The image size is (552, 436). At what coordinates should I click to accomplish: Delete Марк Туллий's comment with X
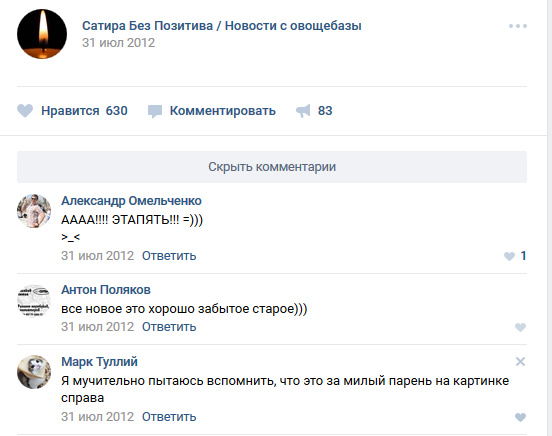(520, 361)
